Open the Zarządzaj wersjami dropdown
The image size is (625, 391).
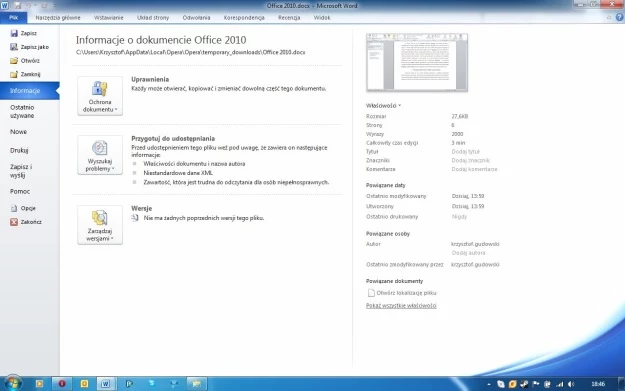(x=100, y=225)
